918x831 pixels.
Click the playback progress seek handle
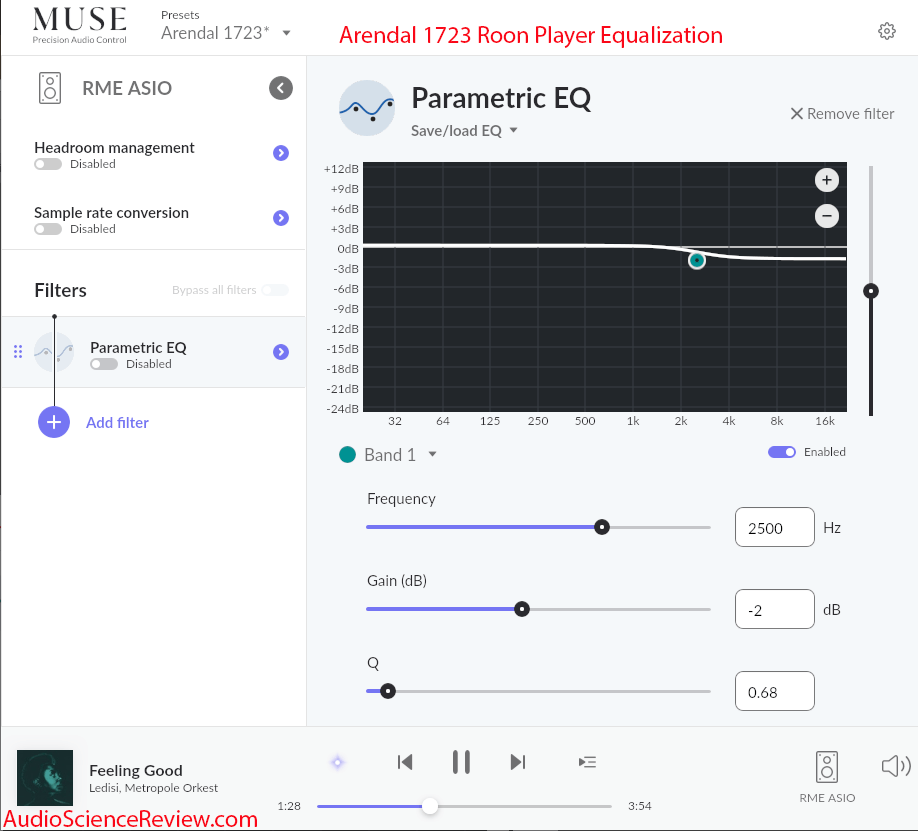[x=430, y=806]
